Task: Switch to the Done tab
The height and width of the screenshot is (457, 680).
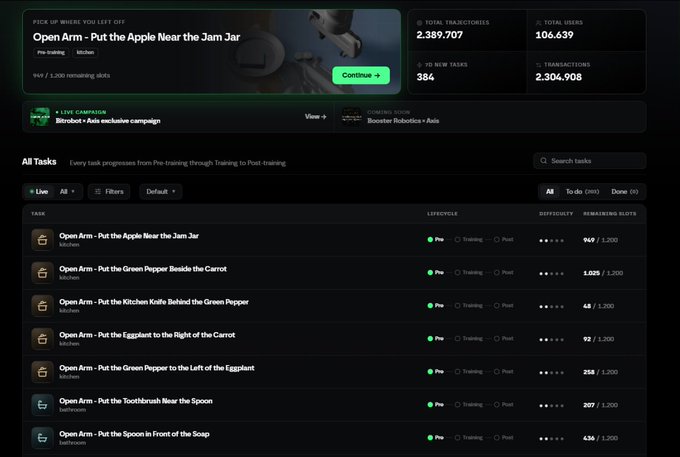Action: [x=624, y=192]
